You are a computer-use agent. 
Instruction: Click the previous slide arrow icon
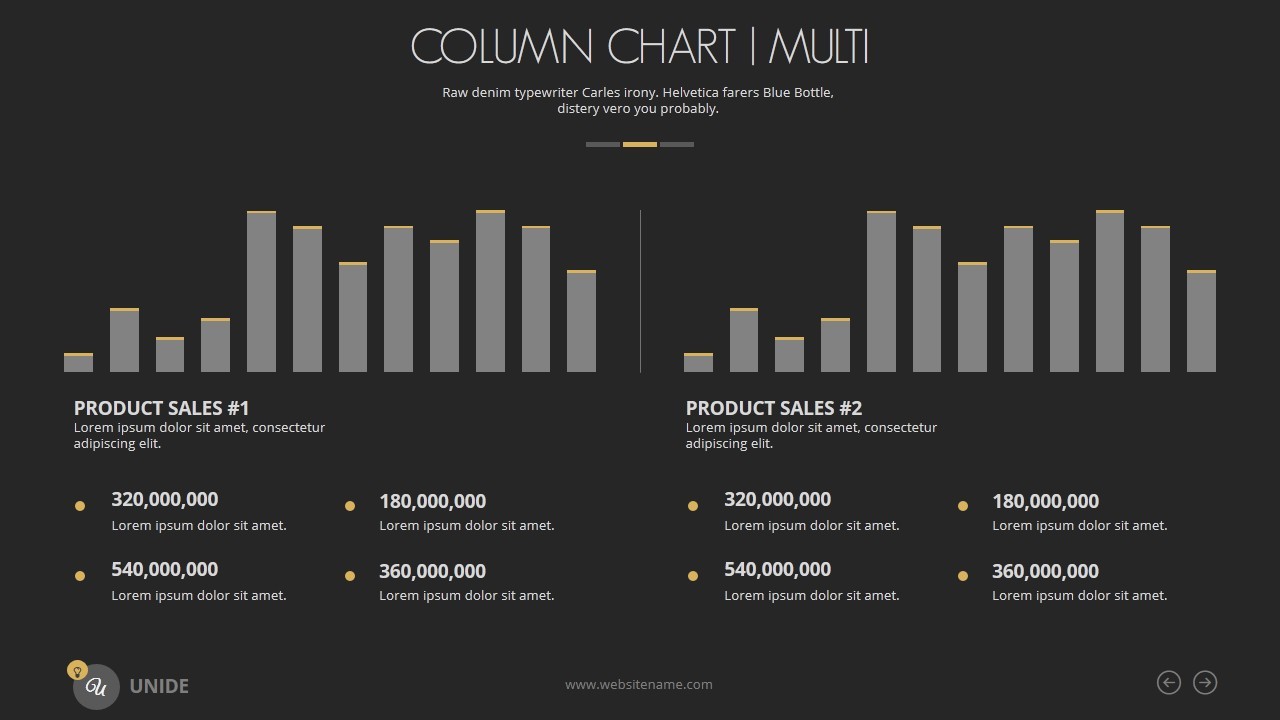click(x=1168, y=682)
